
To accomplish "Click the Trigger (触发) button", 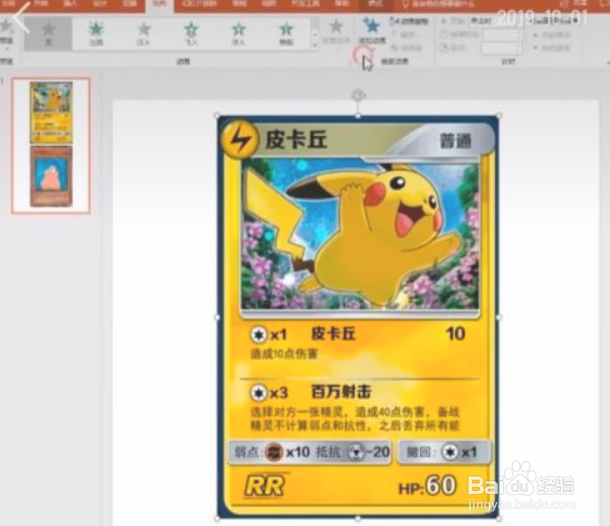I will click(x=405, y=35).
